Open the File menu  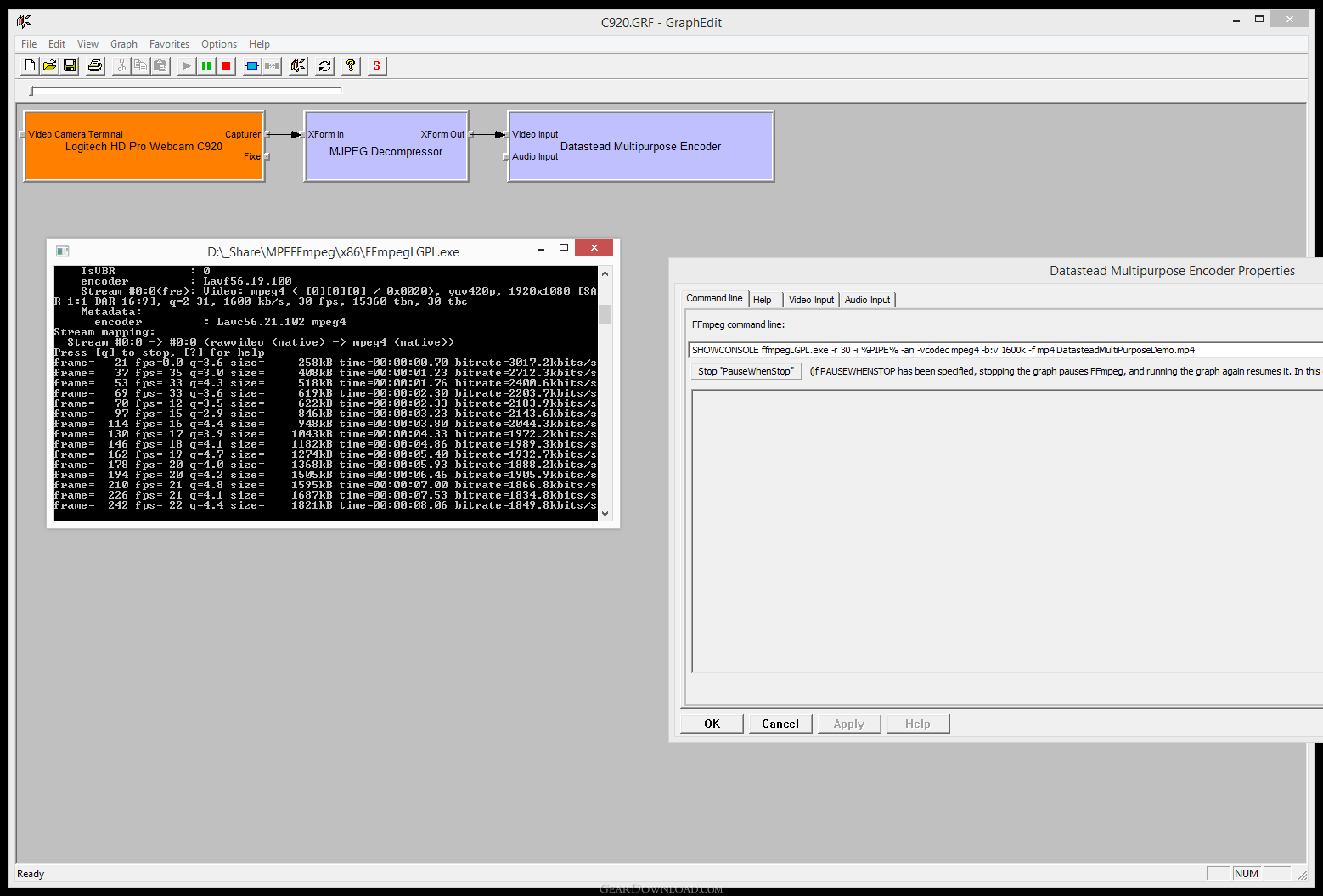point(29,44)
